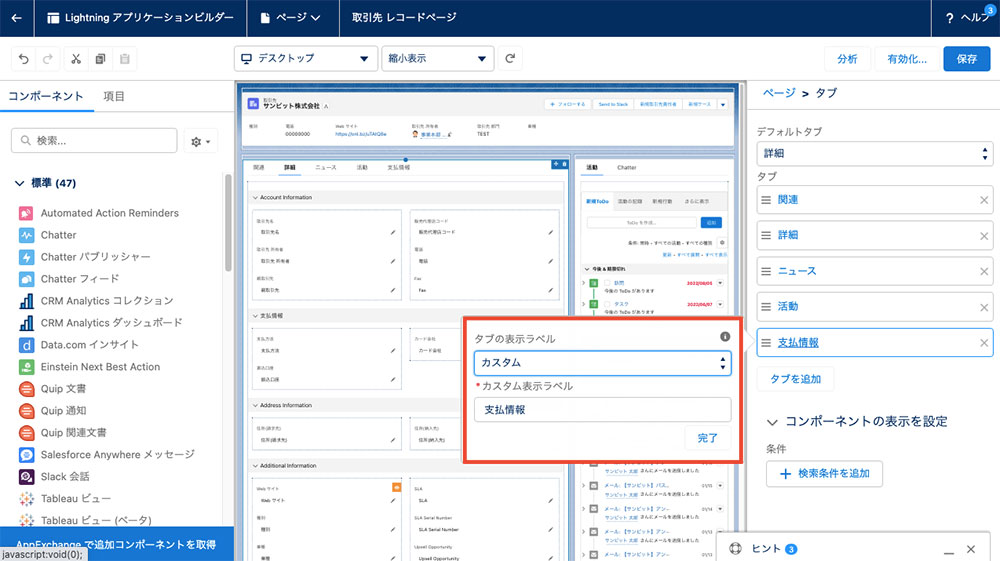This screenshot has height=561, width=1000.
Task: Click the undo icon
Action: tap(24, 59)
